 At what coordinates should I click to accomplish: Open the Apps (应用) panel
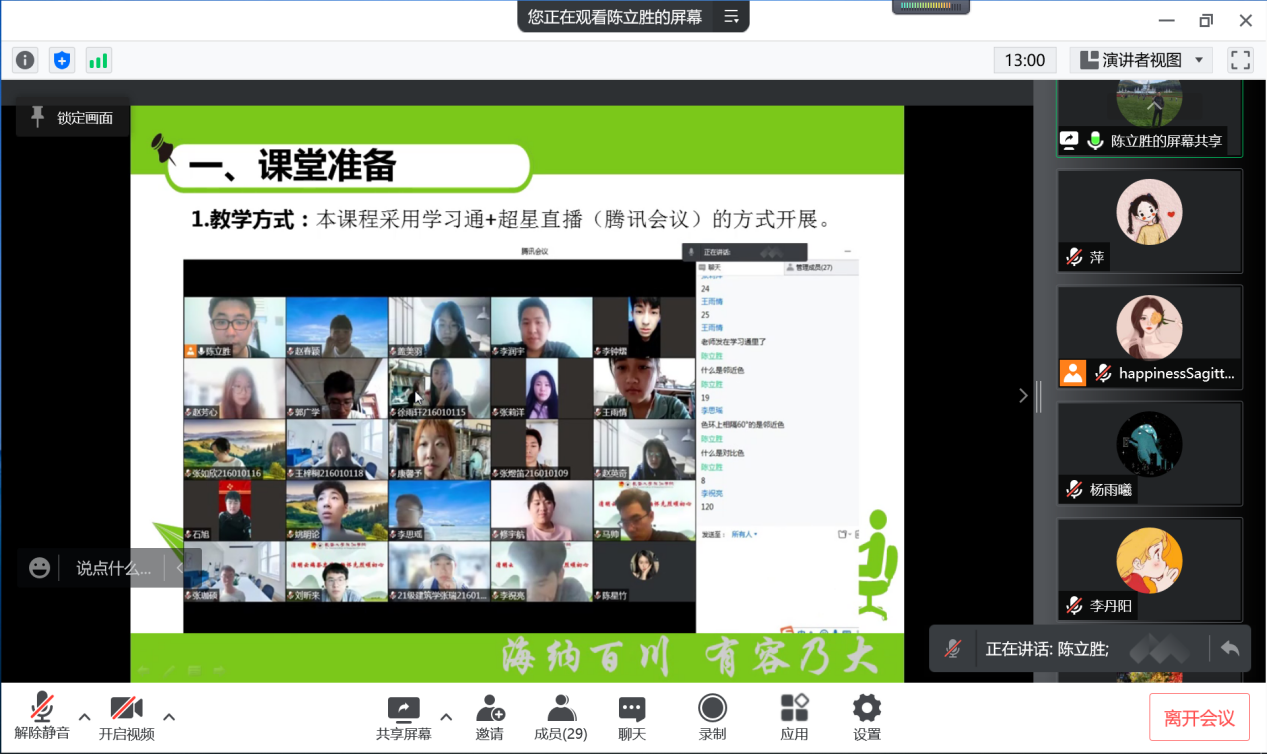point(794,717)
